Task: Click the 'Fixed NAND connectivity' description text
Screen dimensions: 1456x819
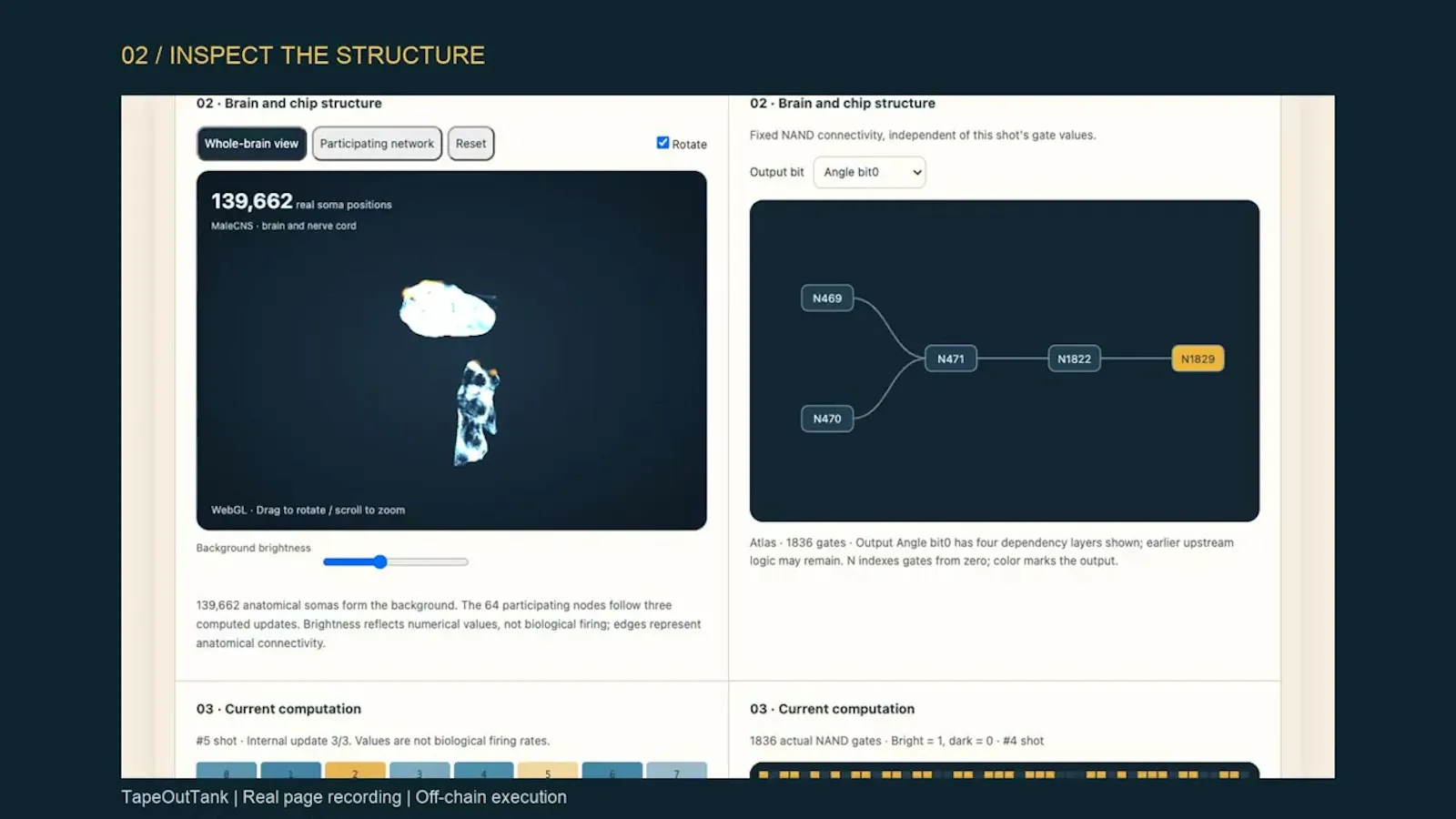Action: pyautogui.click(x=923, y=136)
